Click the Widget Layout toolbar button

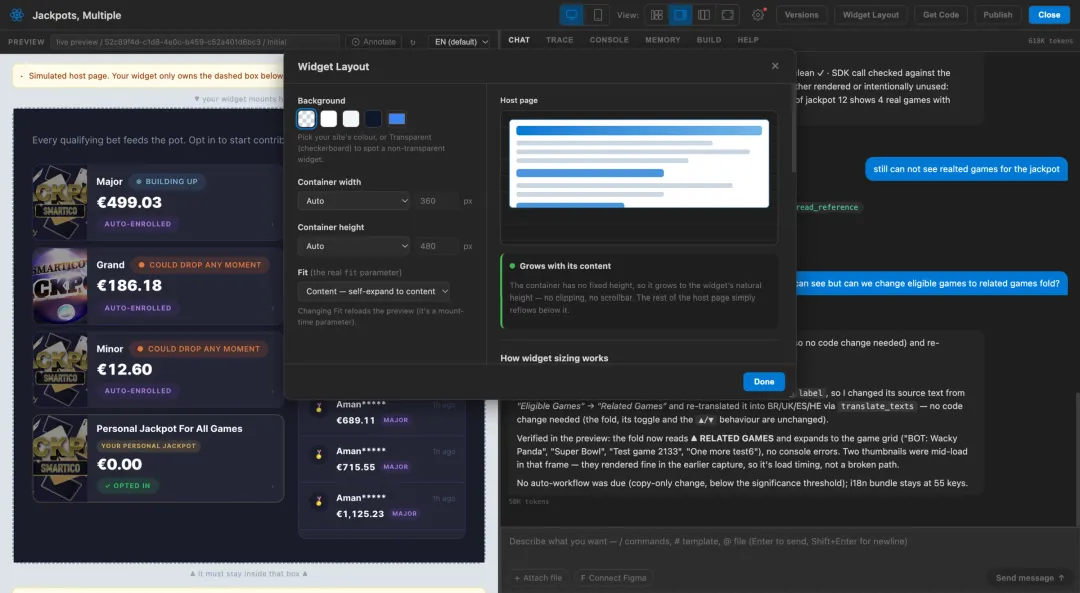pyautogui.click(x=871, y=14)
